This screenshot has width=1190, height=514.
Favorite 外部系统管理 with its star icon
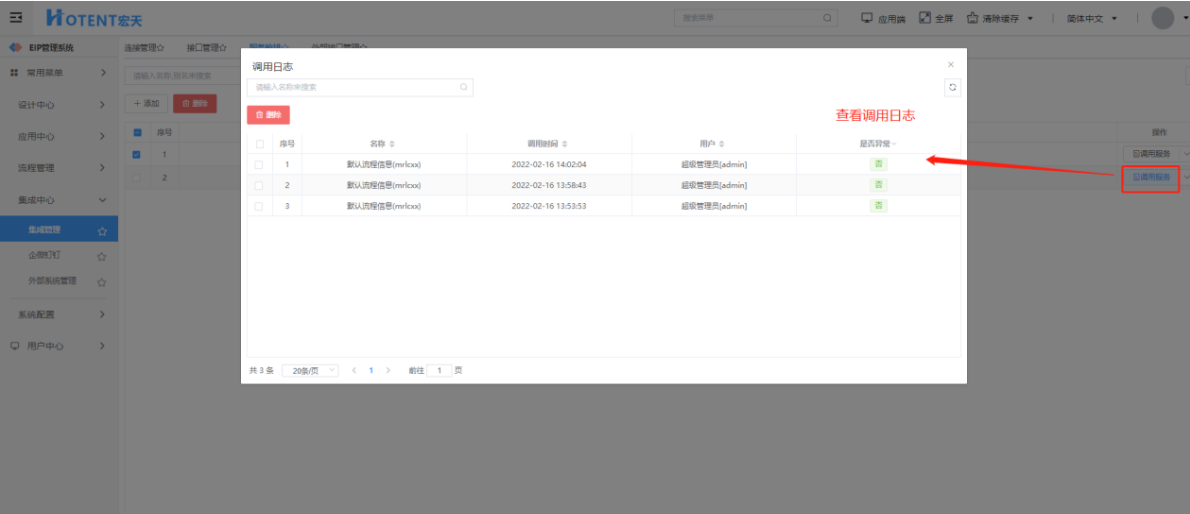[x=102, y=282]
